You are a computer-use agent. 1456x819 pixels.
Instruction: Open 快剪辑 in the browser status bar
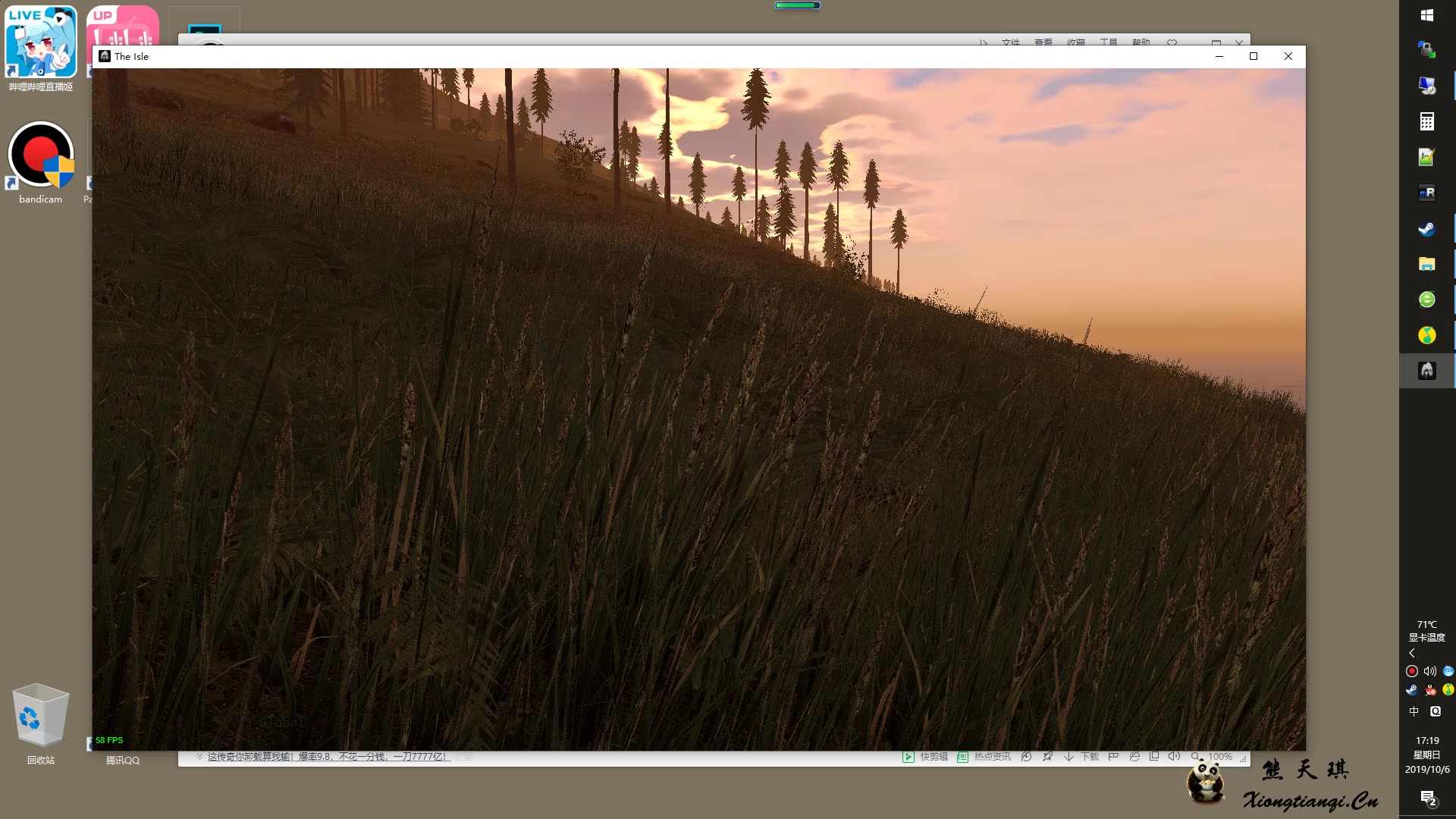tap(926, 757)
